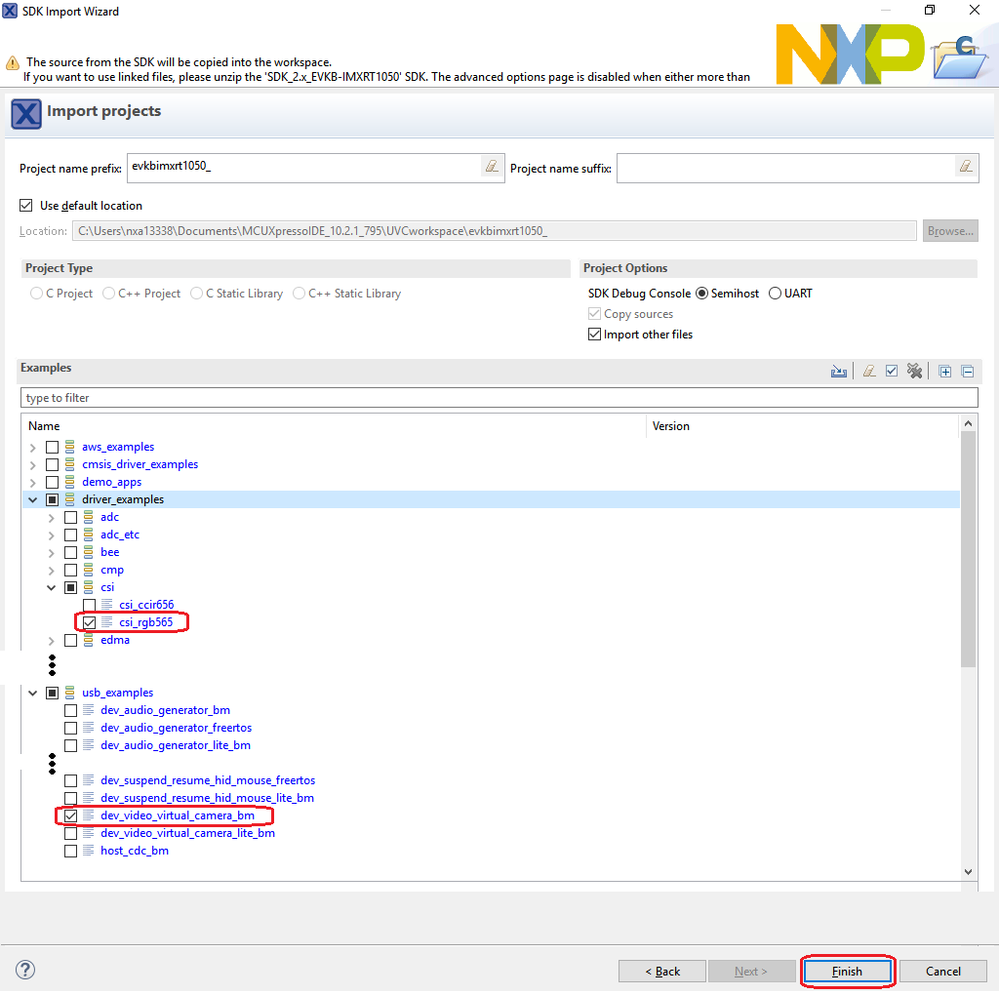Click the import-from-file icon in Examples toolbar
This screenshot has width=999, height=991.
pyautogui.click(x=838, y=372)
